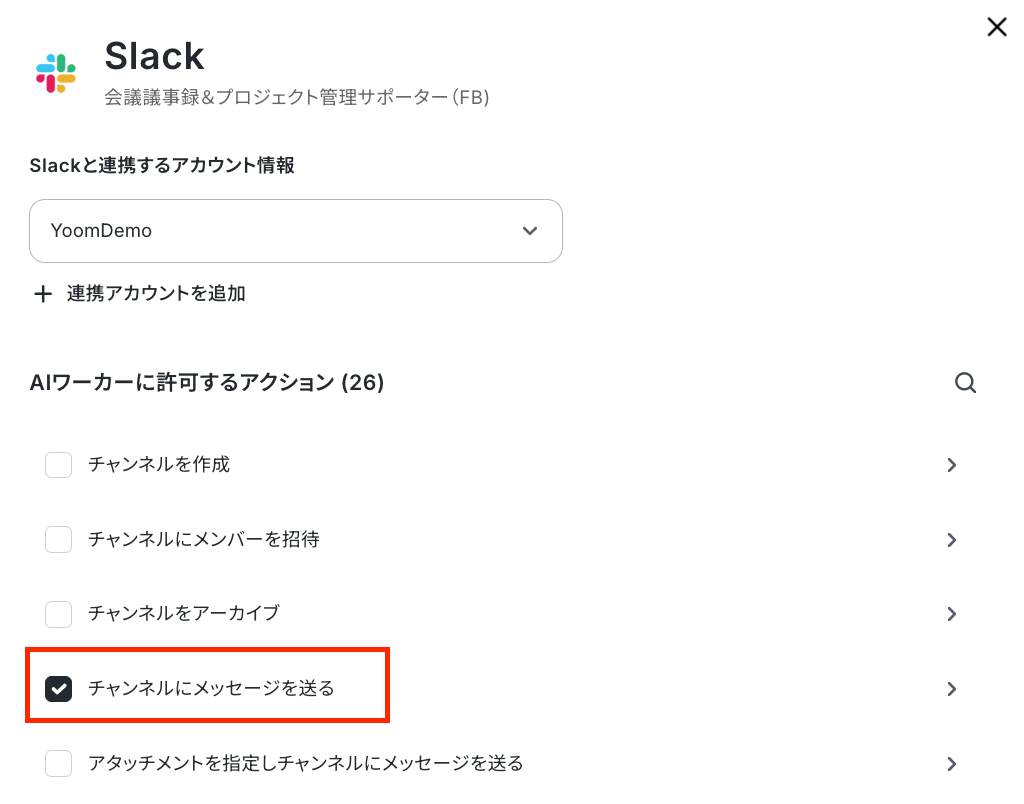Expand チャンネルにメッセージを送る row chevron
The image size is (1024, 804).
[952, 688]
